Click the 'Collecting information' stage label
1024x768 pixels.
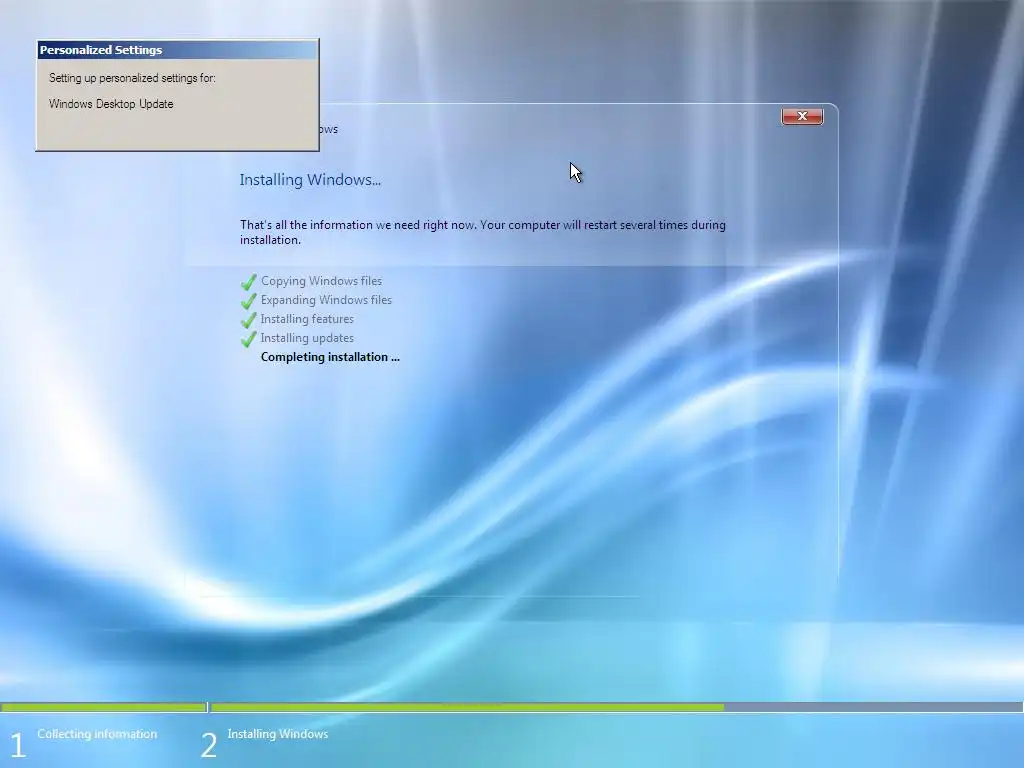coord(97,734)
